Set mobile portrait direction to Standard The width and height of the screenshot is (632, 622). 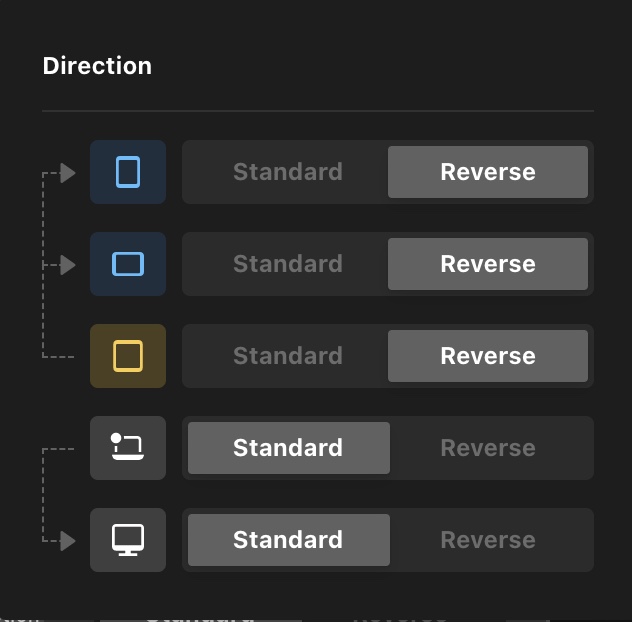click(287, 172)
